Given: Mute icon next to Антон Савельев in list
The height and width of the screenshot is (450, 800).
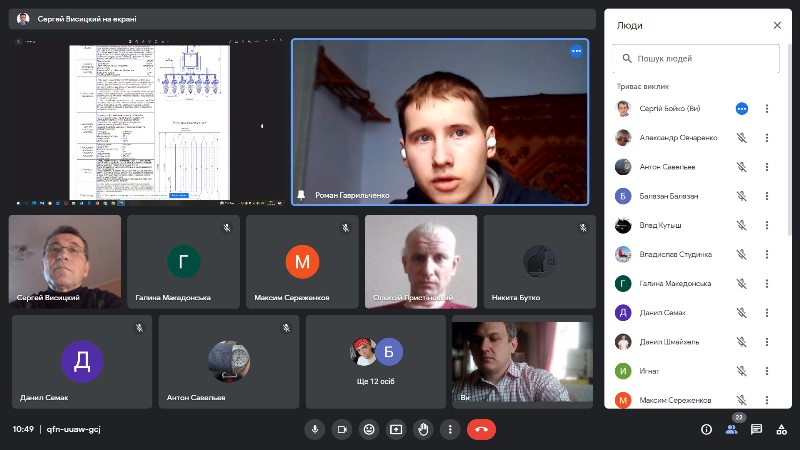Looking at the screenshot, I should (741, 167).
